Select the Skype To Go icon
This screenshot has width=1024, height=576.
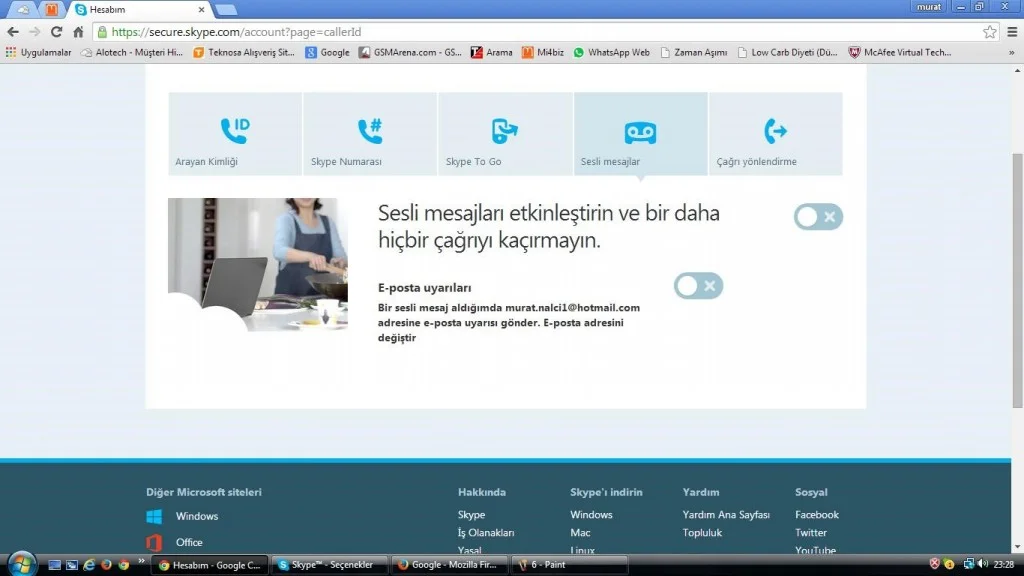[505, 131]
